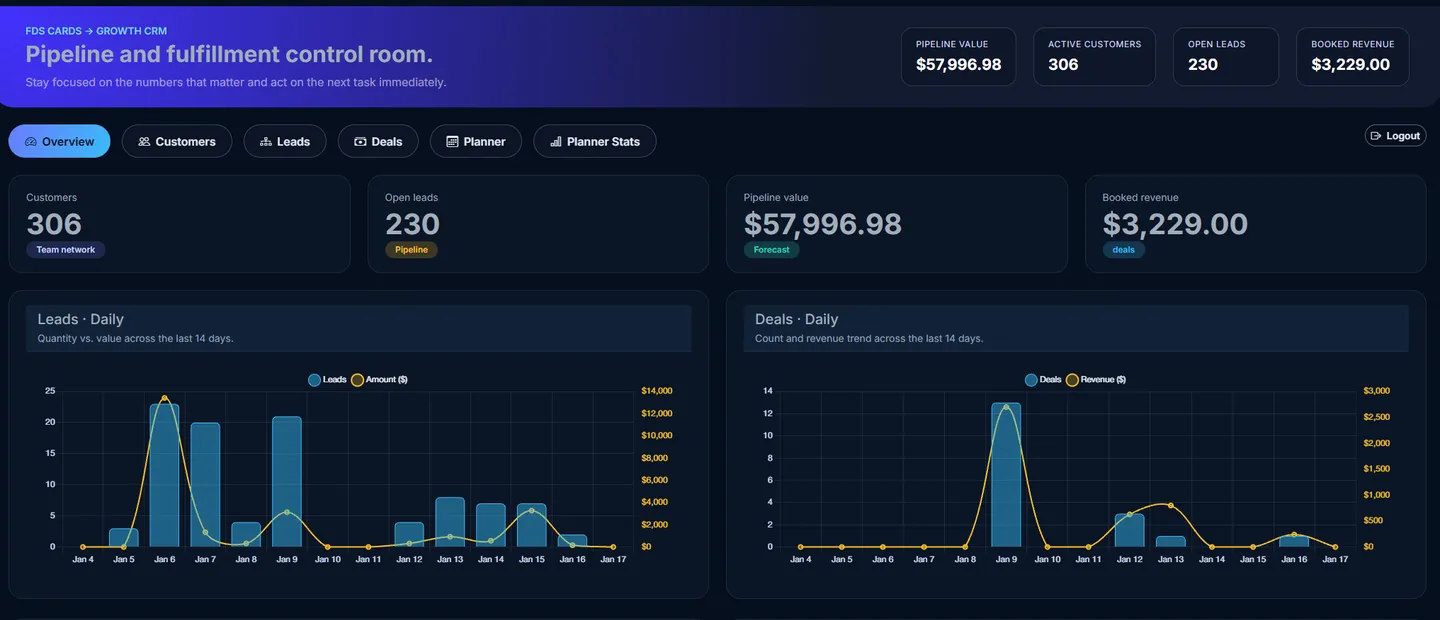Switch to the Planner tab

click(x=476, y=141)
